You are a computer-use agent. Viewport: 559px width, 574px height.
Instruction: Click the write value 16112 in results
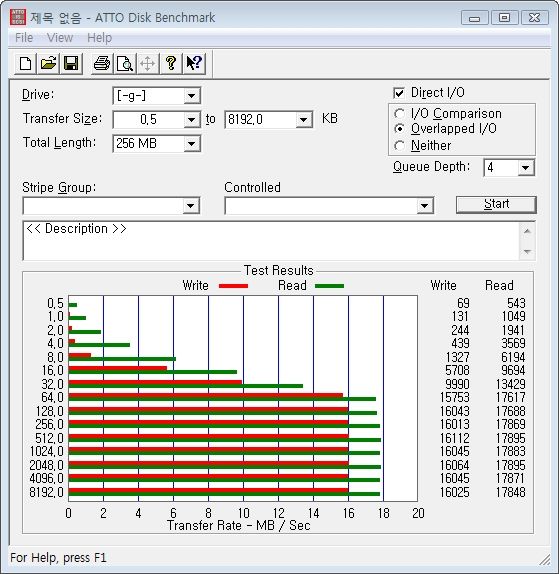click(454, 438)
